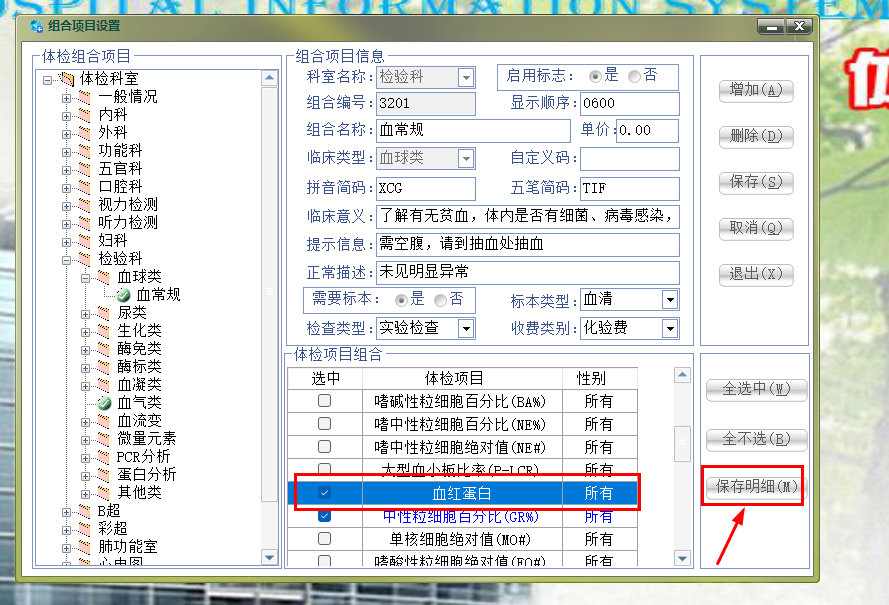Click the folder icon next to 微量元素
This screenshot has height=605, width=889.
coord(103,439)
